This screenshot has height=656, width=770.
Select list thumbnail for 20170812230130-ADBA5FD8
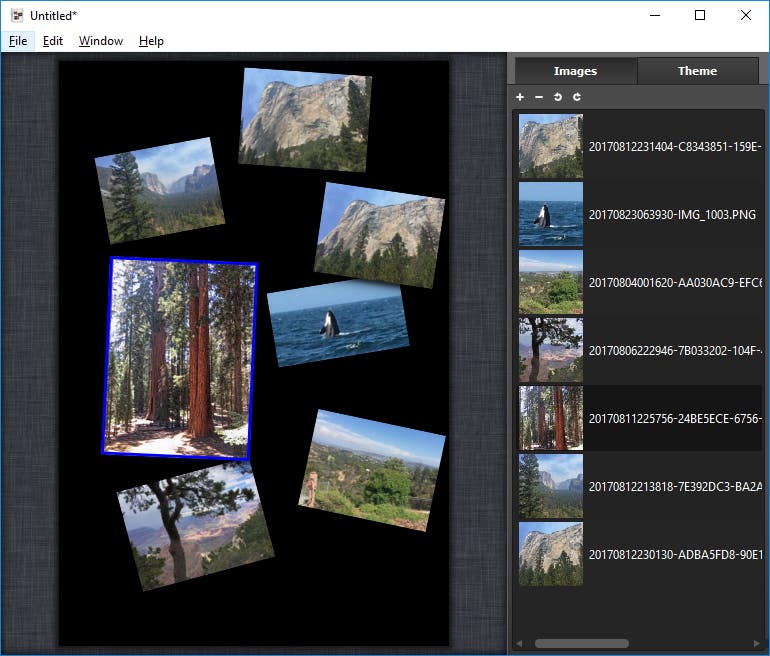click(x=551, y=554)
